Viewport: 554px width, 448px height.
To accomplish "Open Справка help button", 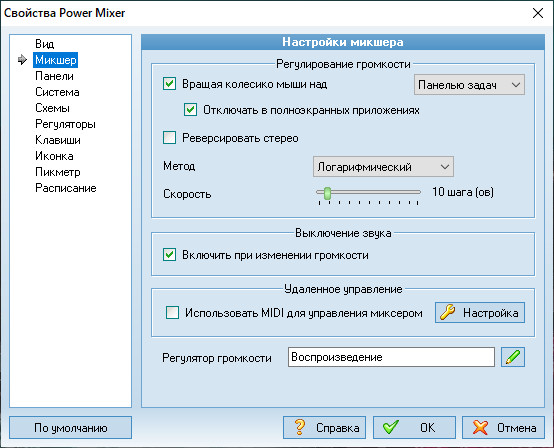I will (324, 428).
